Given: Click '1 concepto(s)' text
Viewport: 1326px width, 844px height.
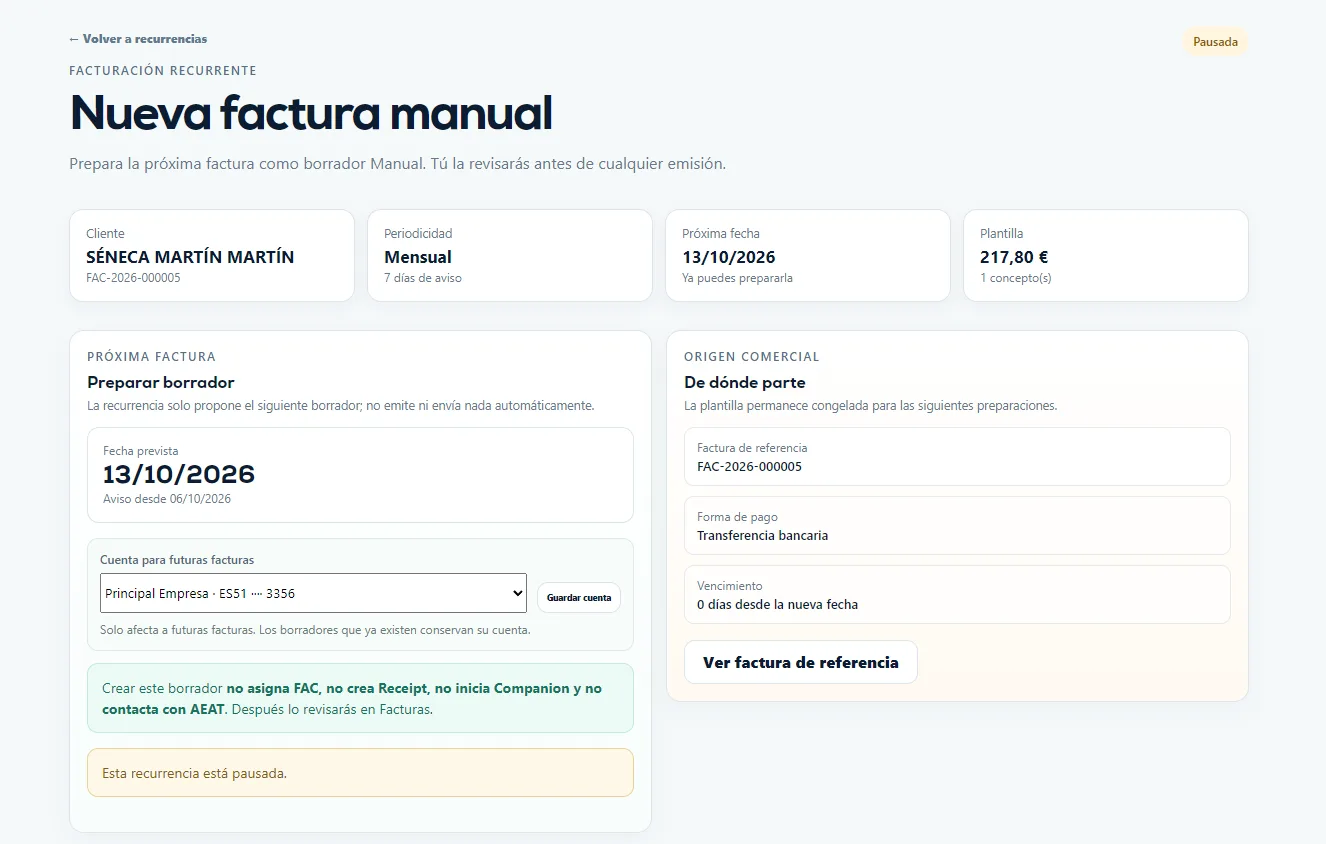Looking at the screenshot, I should pyautogui.click(x=1016, y=278).
